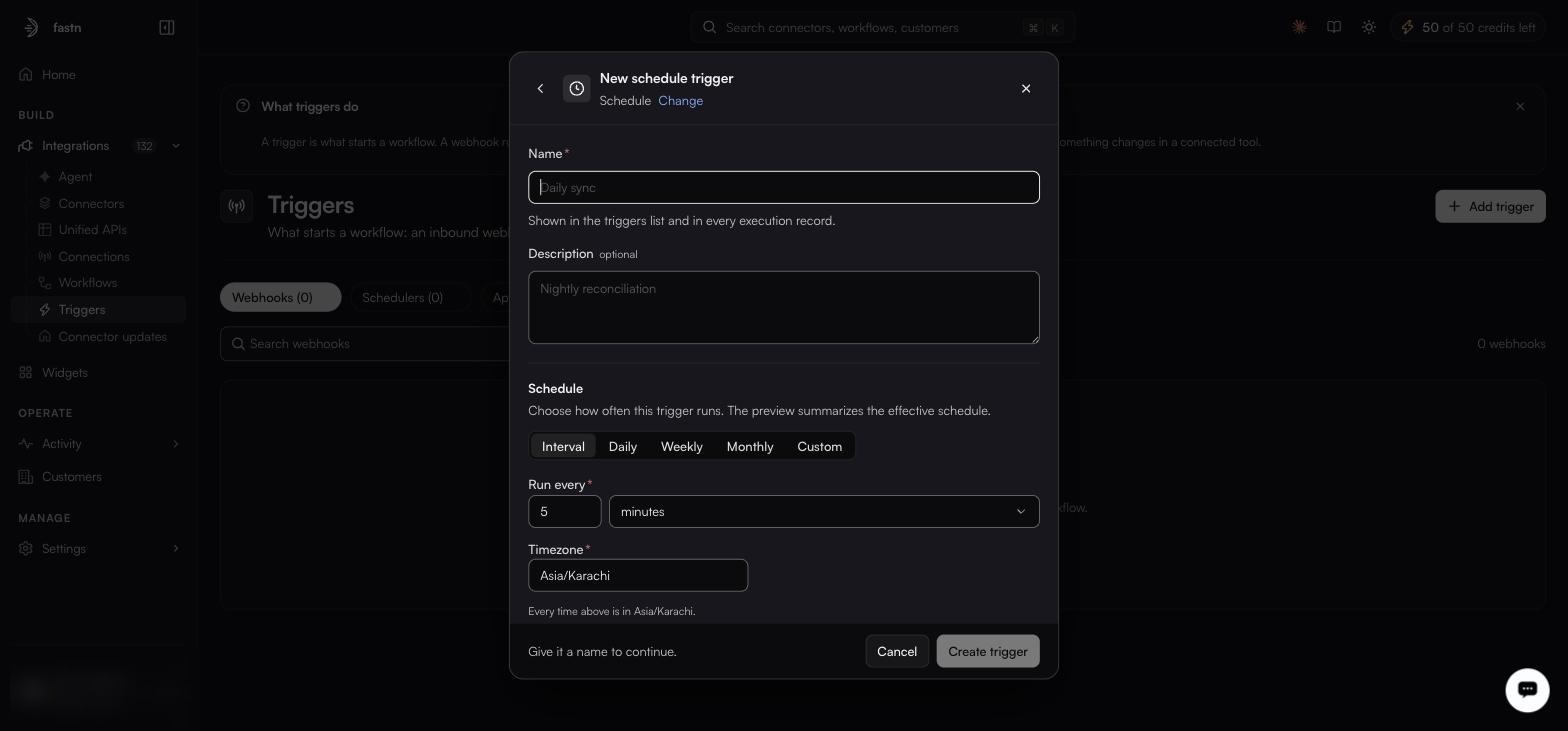Open the chat support bubble
This screenshot has height=731, width=1568.
(1527, 689)
